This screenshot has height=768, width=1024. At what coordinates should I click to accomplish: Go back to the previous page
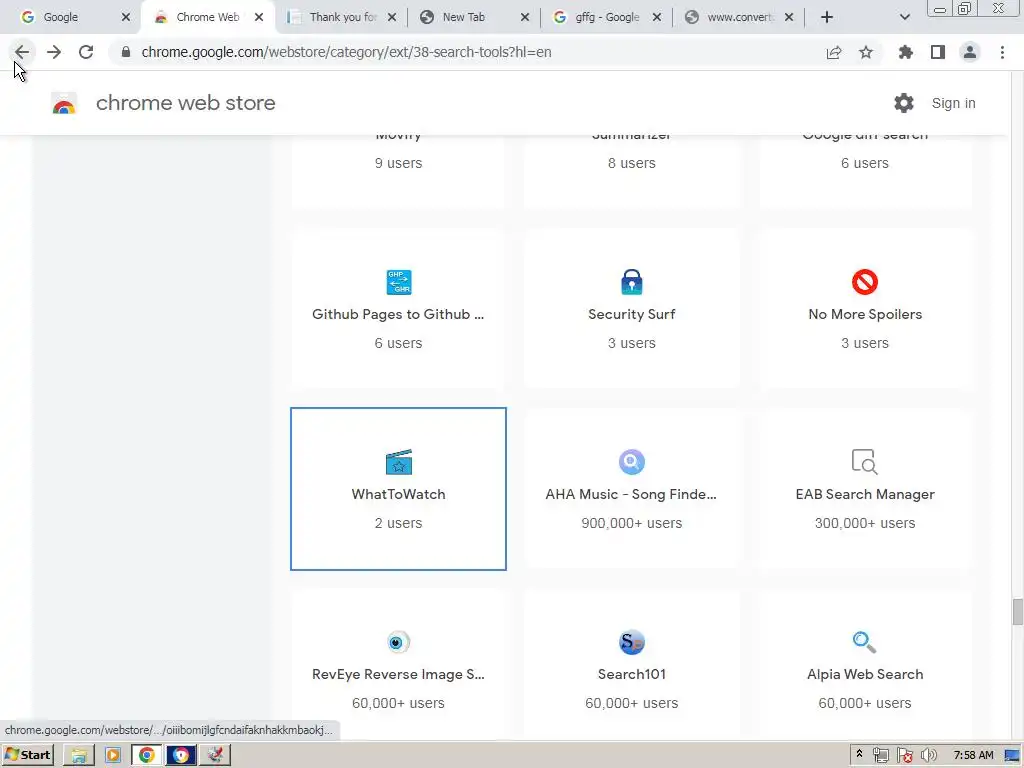22,52
